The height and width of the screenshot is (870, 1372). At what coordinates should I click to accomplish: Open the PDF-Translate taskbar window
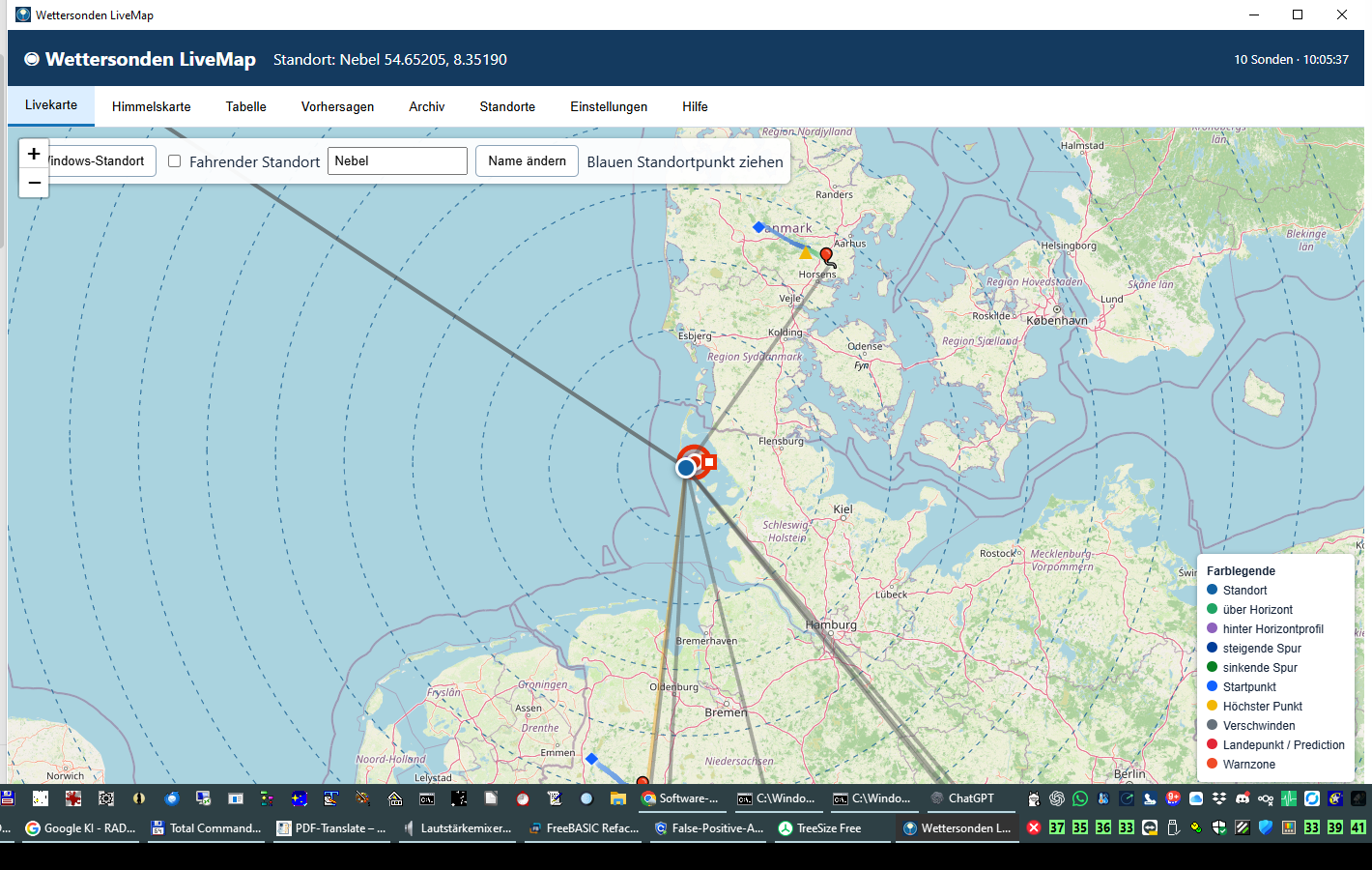(332, 828)
